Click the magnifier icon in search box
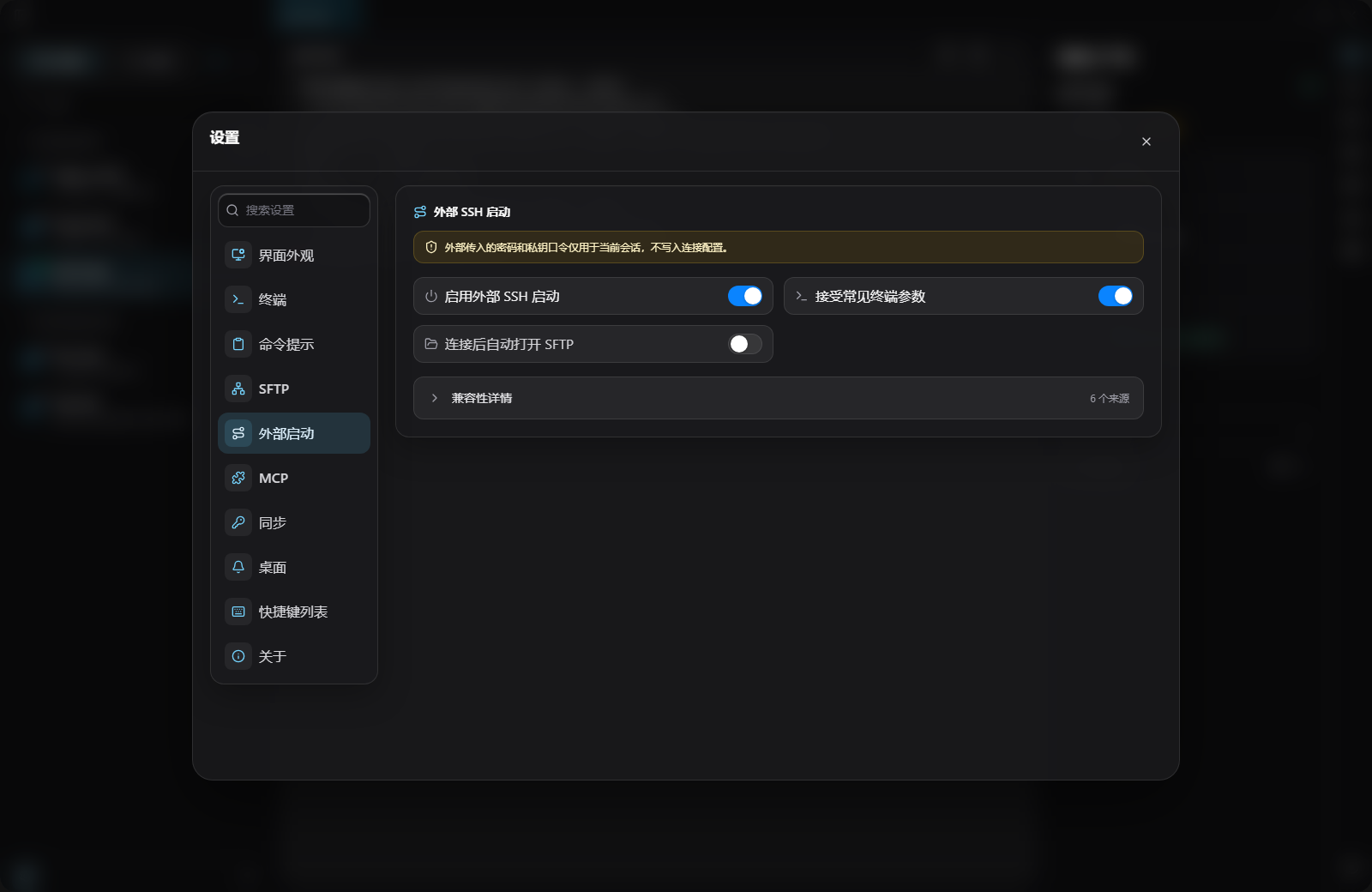The image size is (1372, 892). point(232,210)
